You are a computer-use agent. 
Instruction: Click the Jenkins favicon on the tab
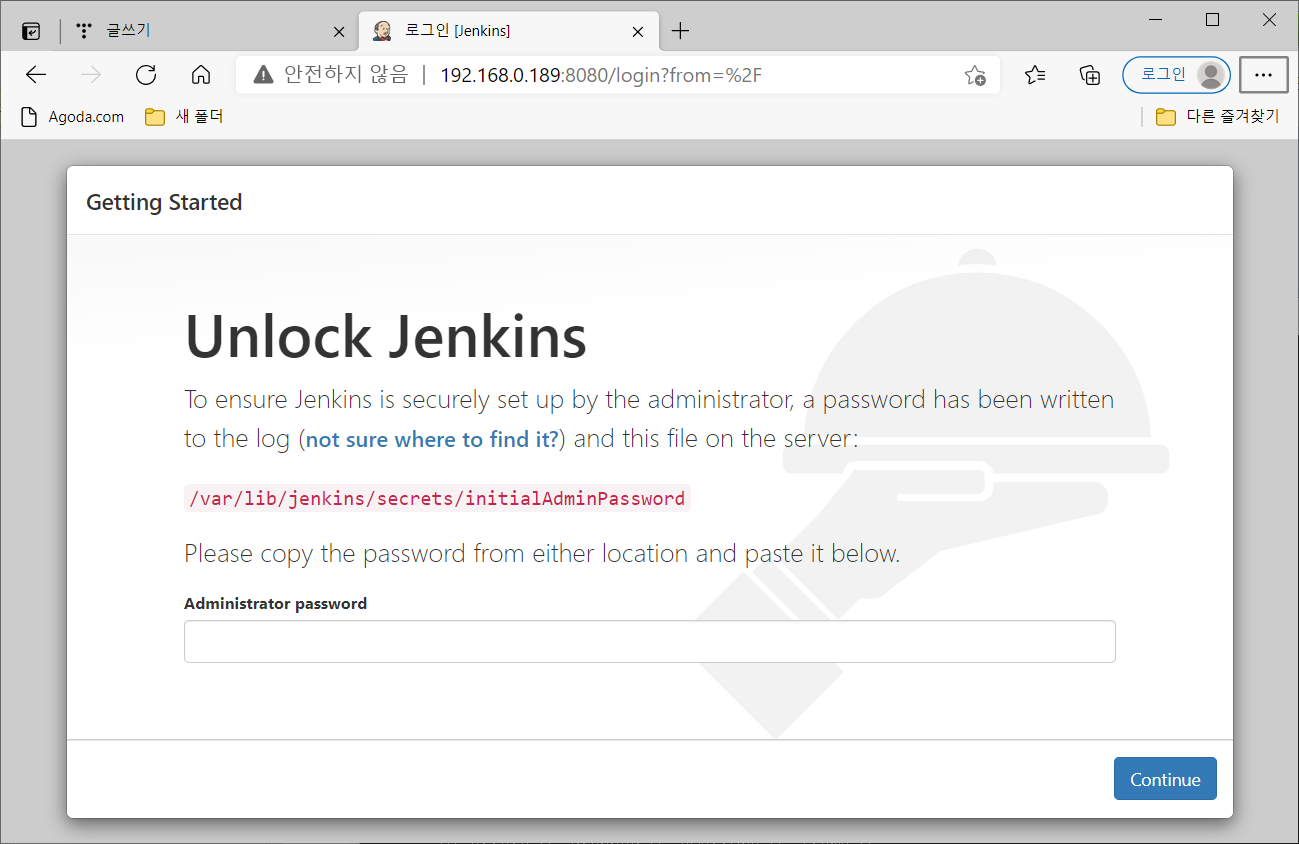tap(382, 31)
